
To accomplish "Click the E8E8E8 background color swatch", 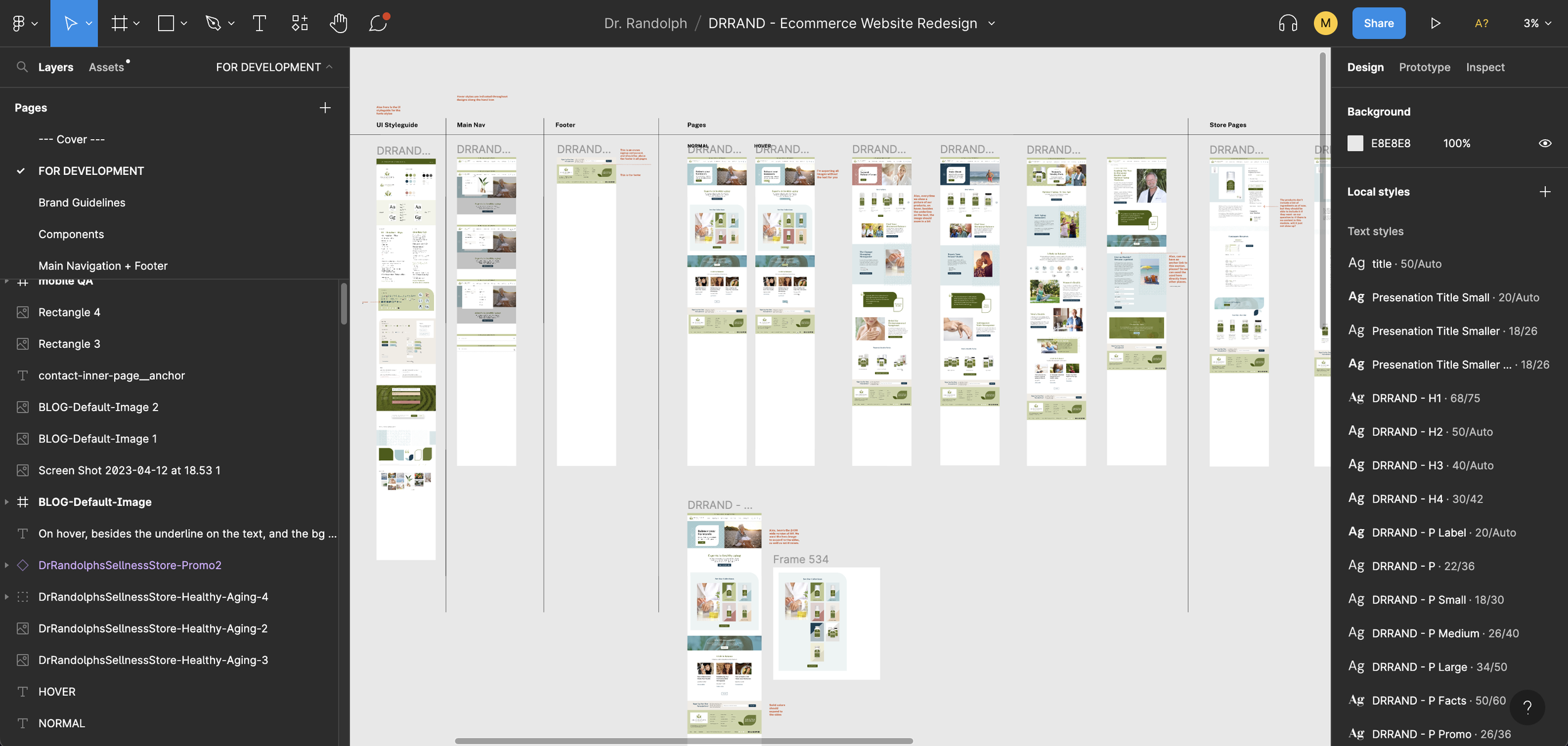I will (x=1355, y=144).
